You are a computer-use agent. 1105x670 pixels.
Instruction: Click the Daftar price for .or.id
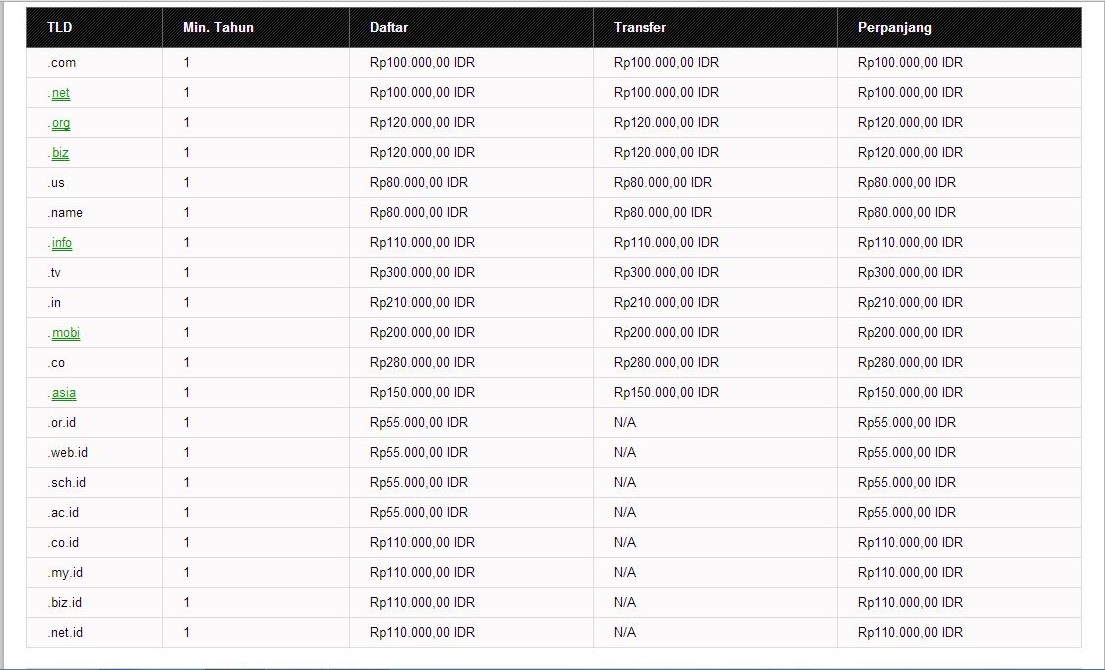point(419,423)
